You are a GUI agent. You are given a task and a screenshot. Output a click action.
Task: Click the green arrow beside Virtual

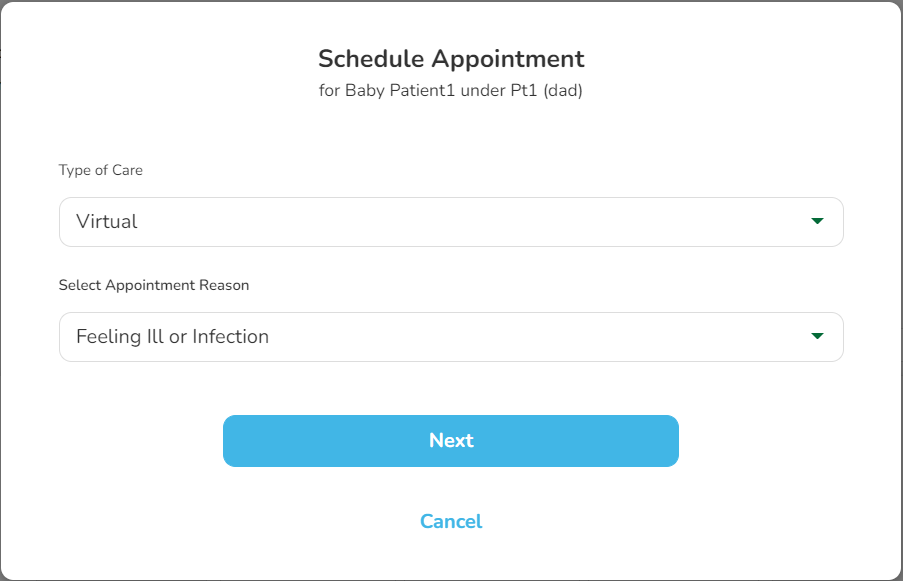pyautogui.click(x=817, y=221)
